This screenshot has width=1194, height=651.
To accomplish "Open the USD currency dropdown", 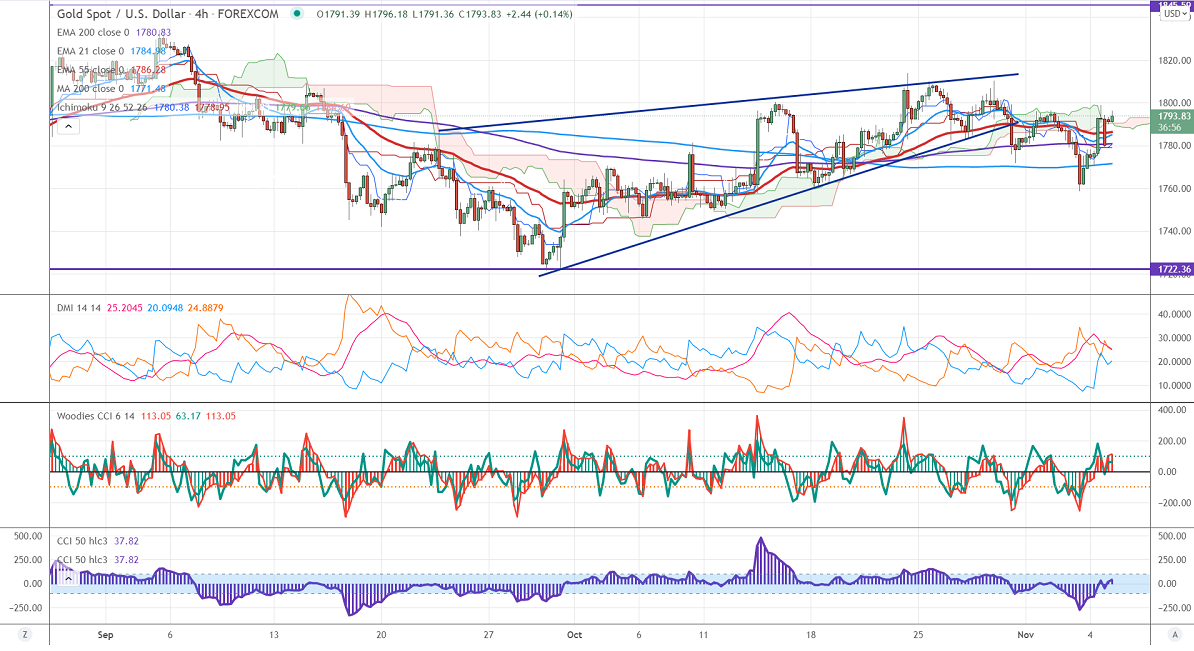I will point(1173,14).
